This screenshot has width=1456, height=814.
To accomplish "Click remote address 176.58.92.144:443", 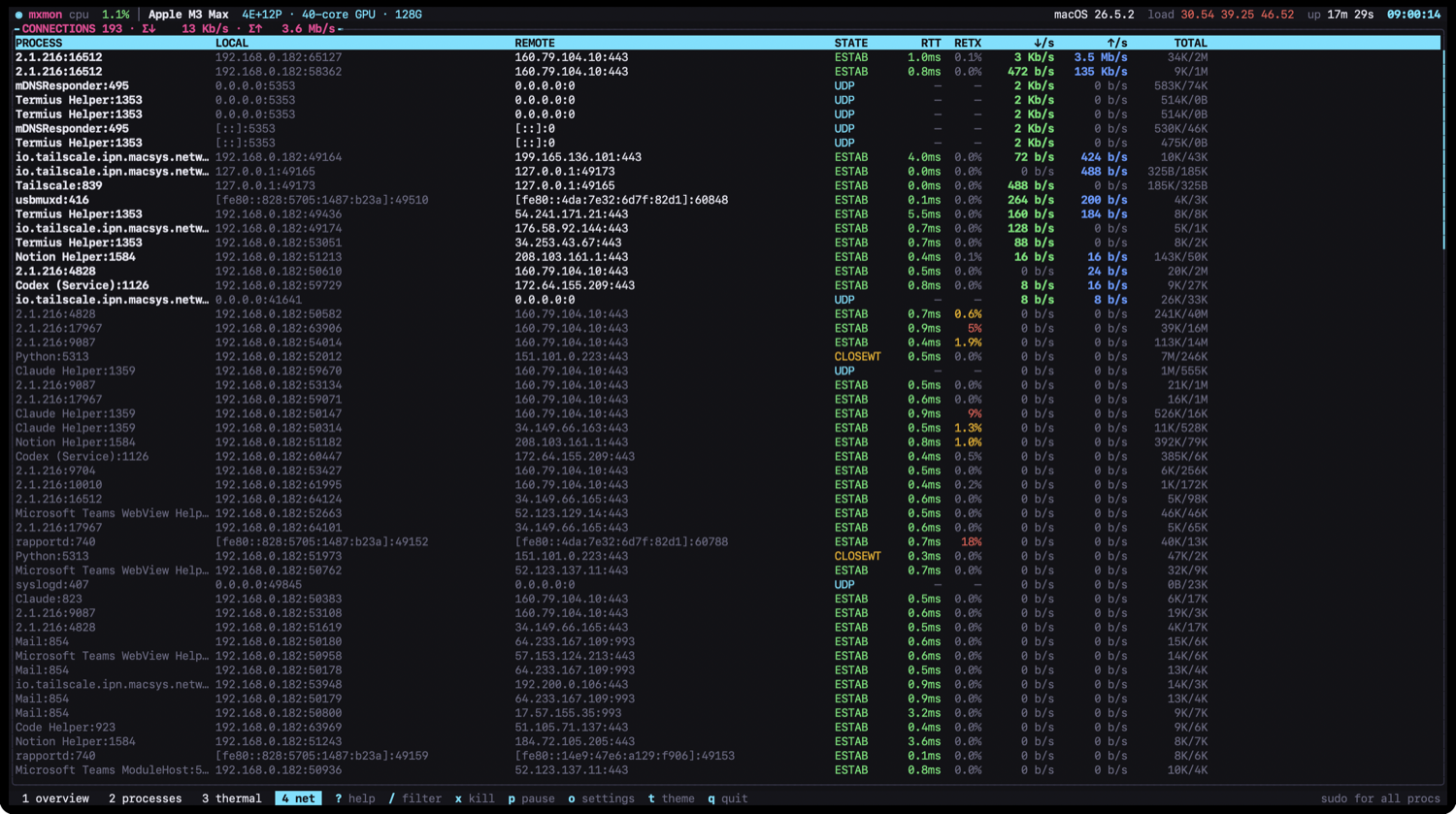I will pos(571,228).
